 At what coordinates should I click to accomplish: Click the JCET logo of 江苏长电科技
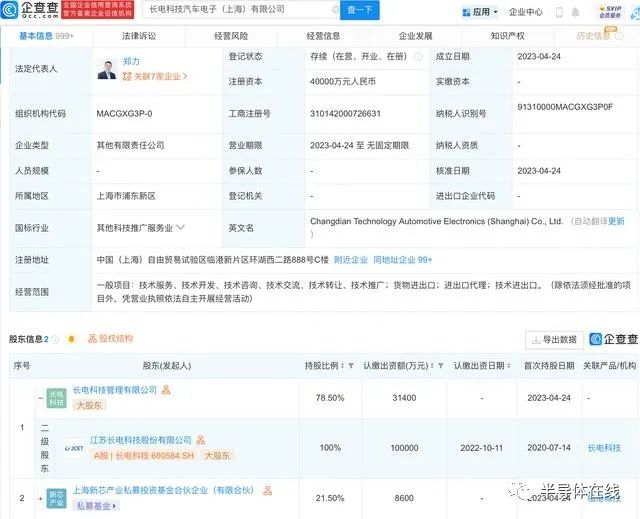pyautogui.click(x=74, y=448)
